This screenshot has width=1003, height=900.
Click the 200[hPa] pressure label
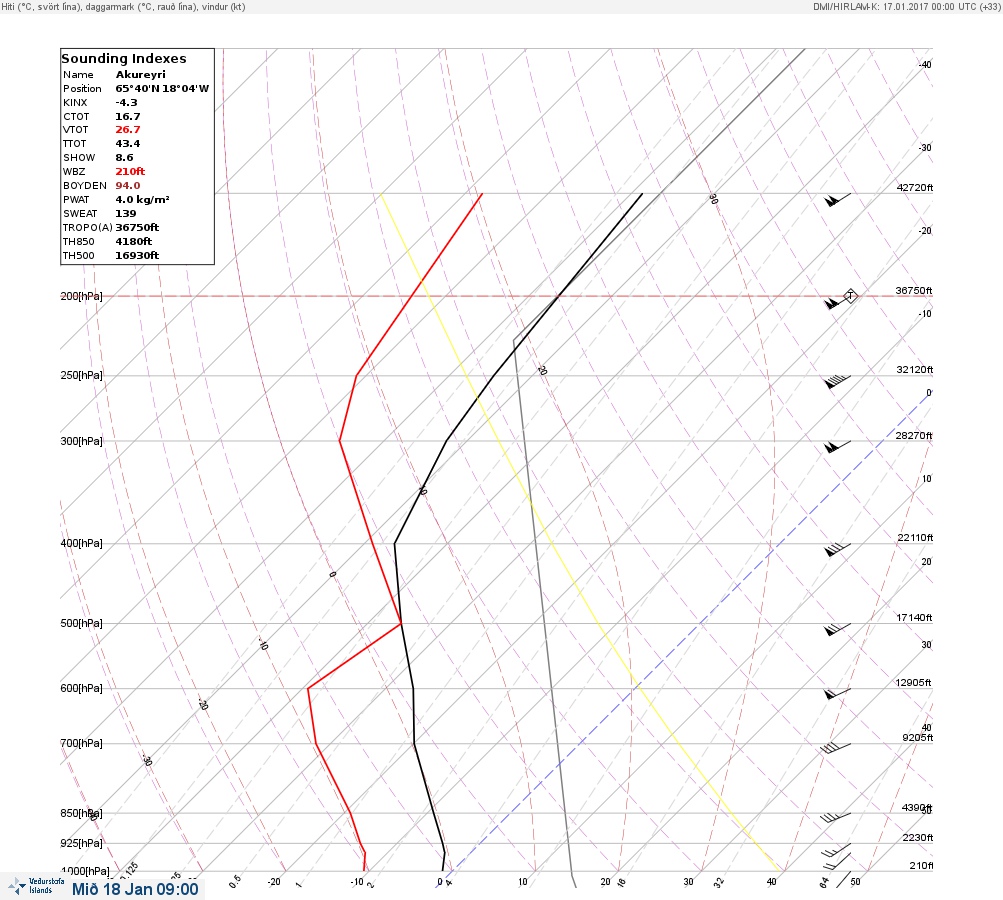coord(81,296)
